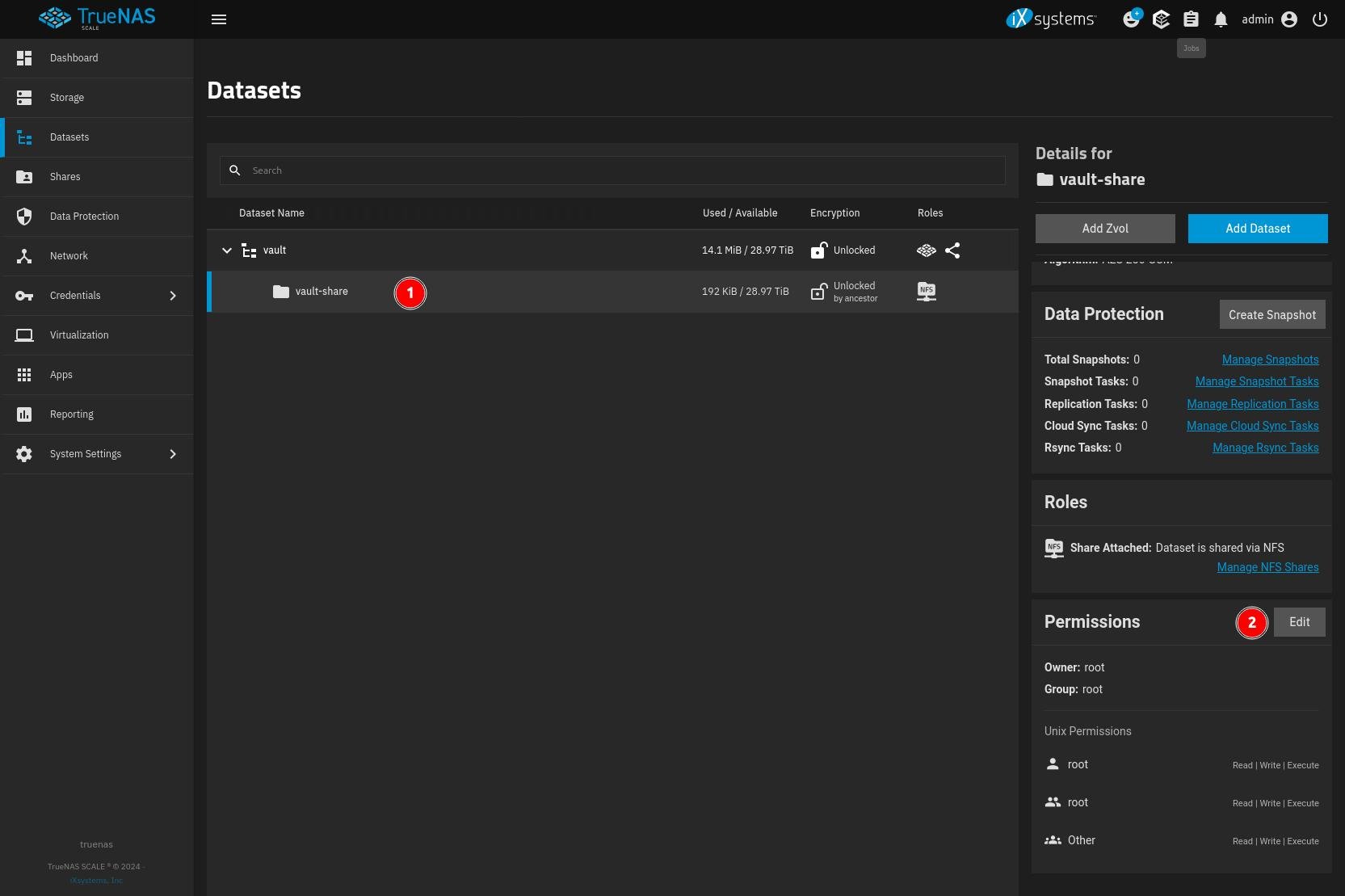Open Reporting from the sidebar
The image size is (1345, 896).
point(97,414)
